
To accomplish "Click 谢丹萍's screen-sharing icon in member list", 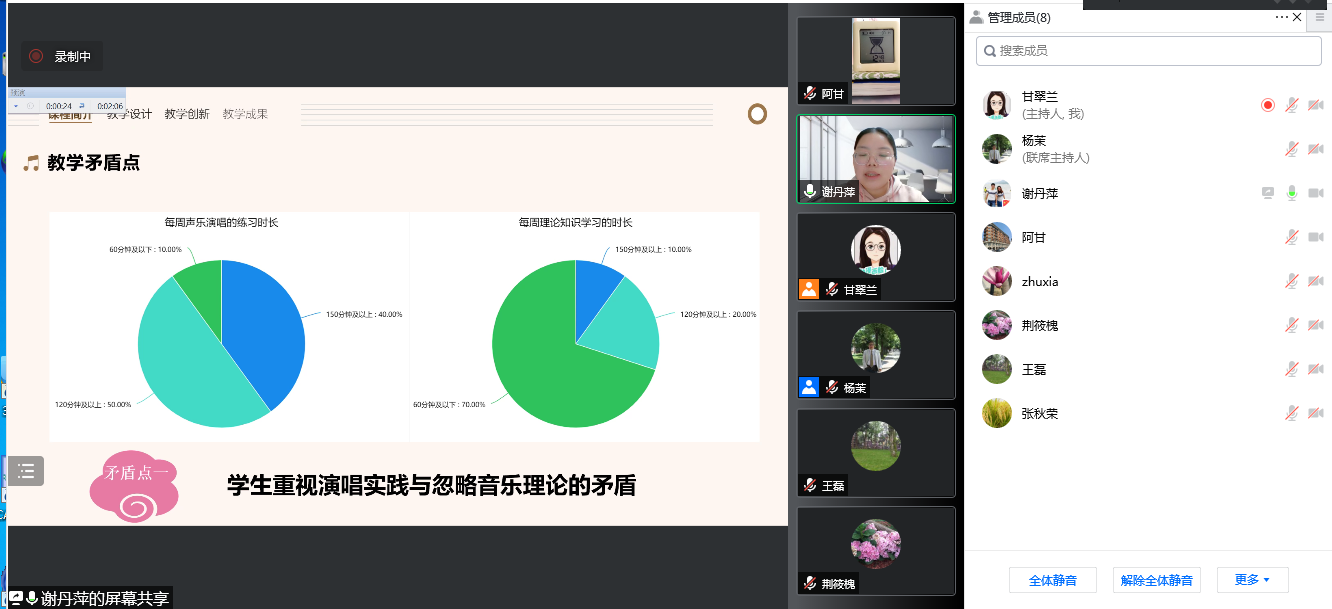I will [x=1268, y=193].
